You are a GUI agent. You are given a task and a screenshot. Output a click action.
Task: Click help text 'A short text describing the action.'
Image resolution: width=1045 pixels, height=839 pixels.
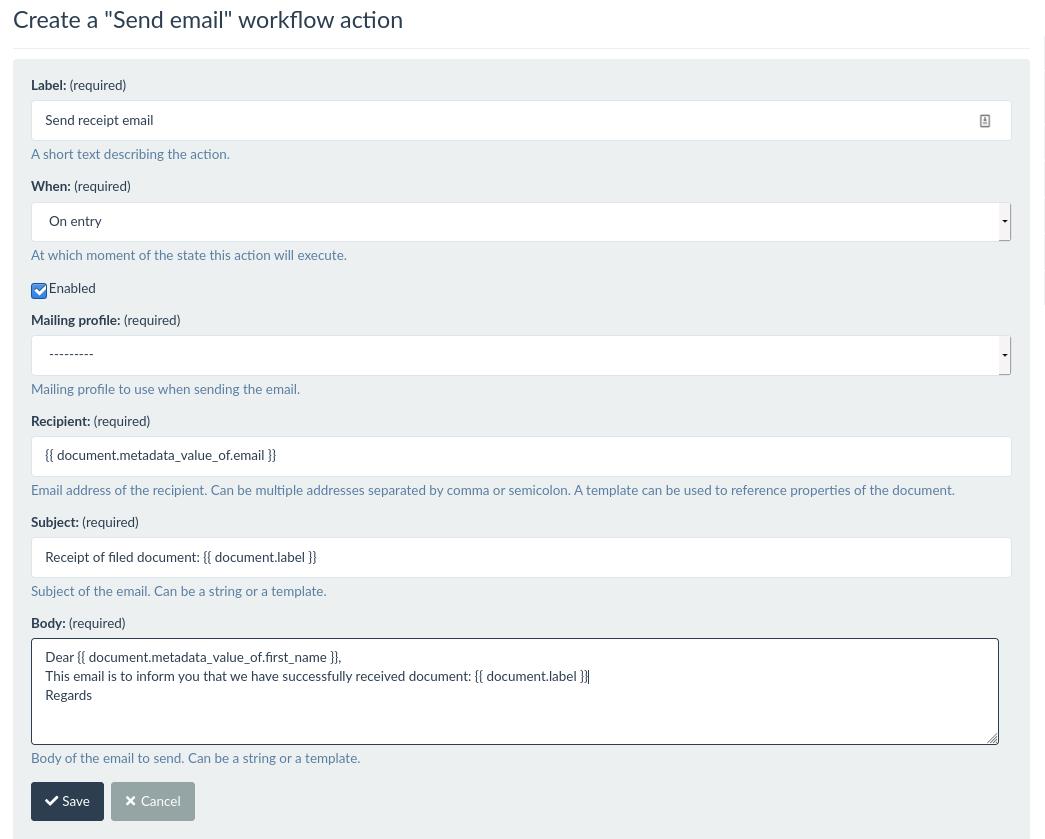(x=130, y=155)
